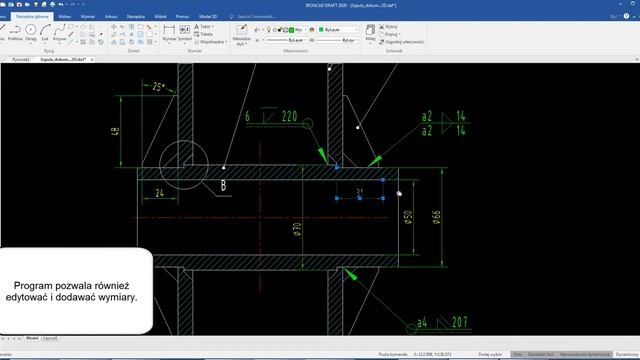Open the Model 3D ribbon tab
640x360 pixels.
point(208,16)
